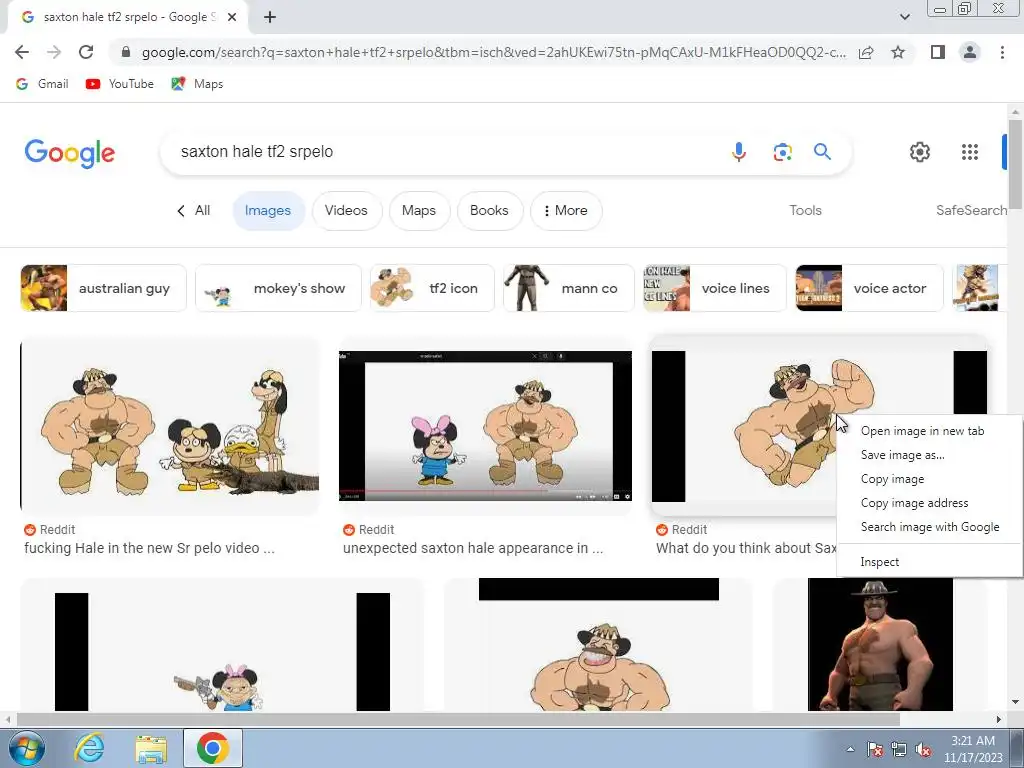This screenshot has width=1024, height=768.
Task: Open 'What do you think about Sax' link
Action: coord(746,549)
